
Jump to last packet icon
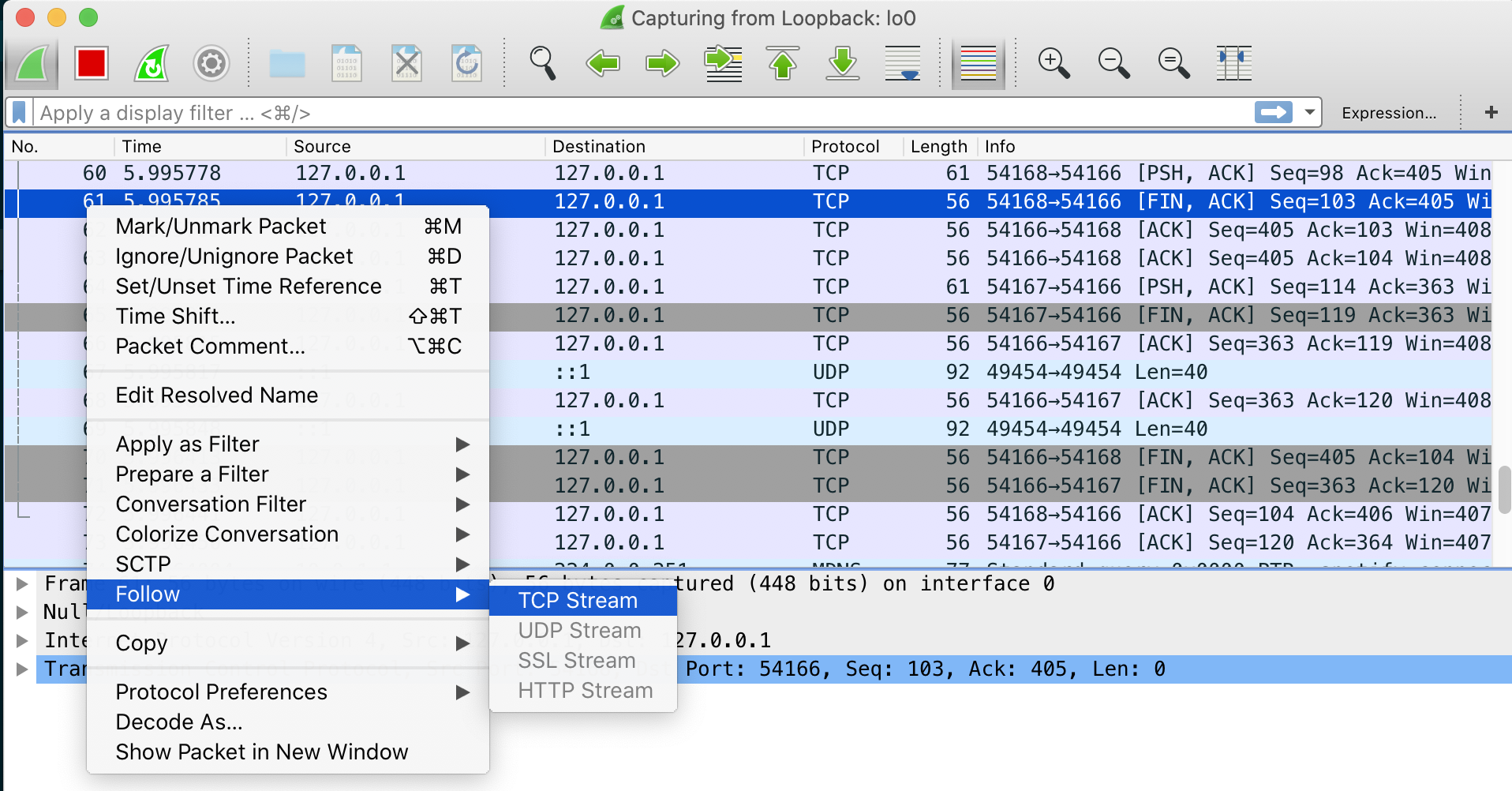[x=843, y=63]
